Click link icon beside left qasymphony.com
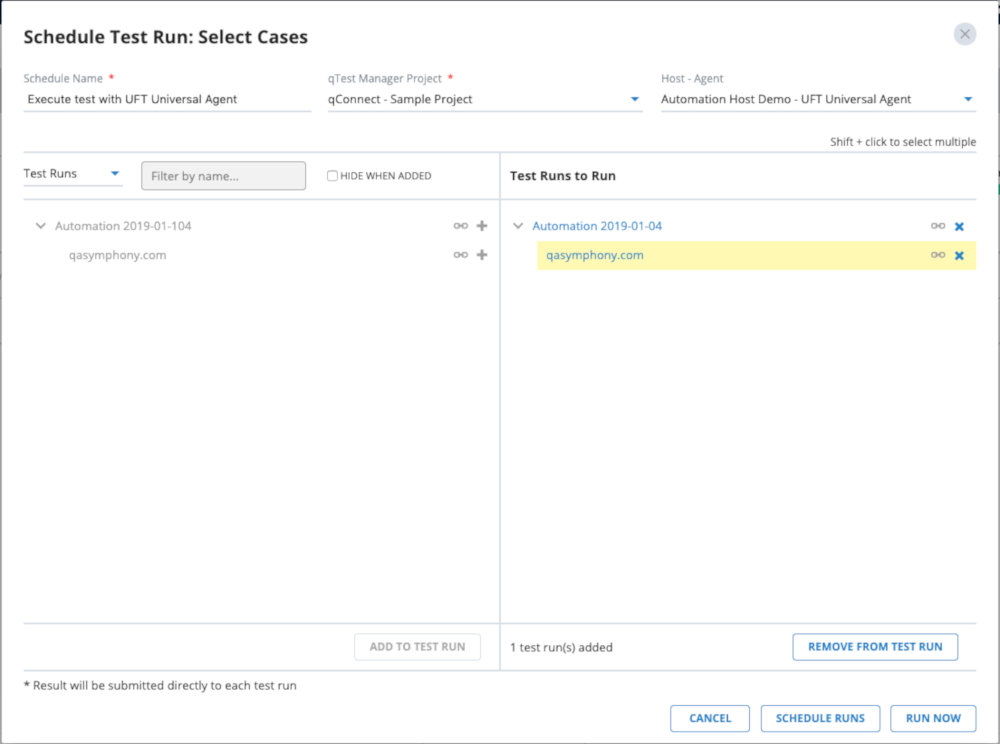 tap(460, 255)
